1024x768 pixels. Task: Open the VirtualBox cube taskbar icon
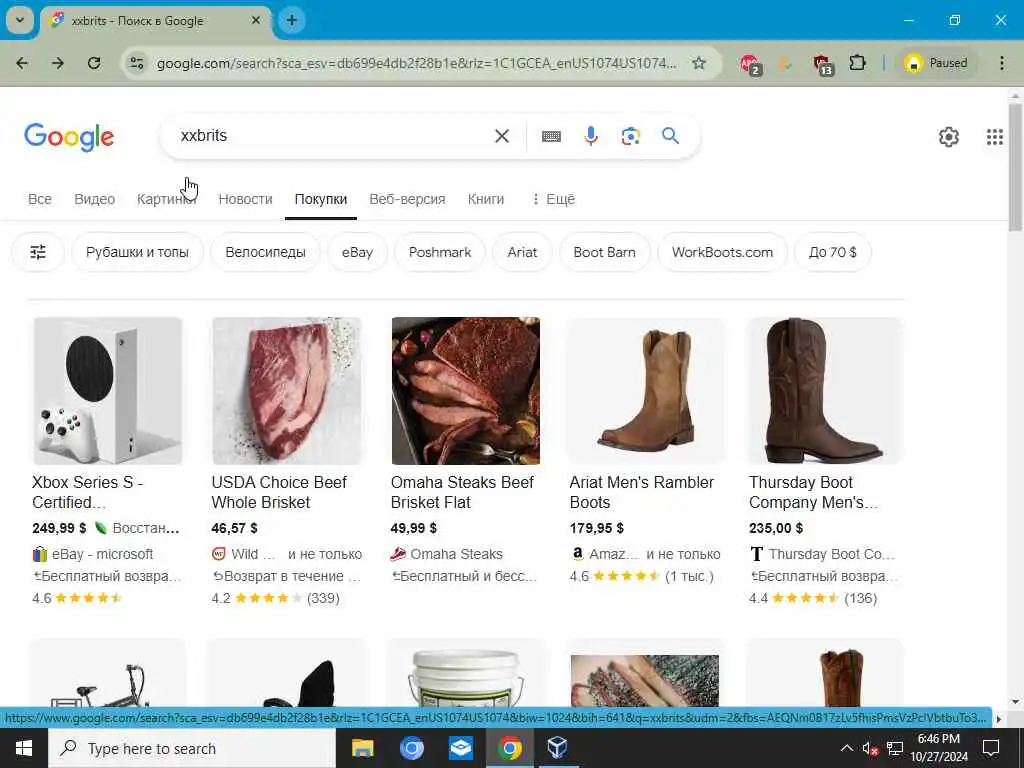point(557,748)
